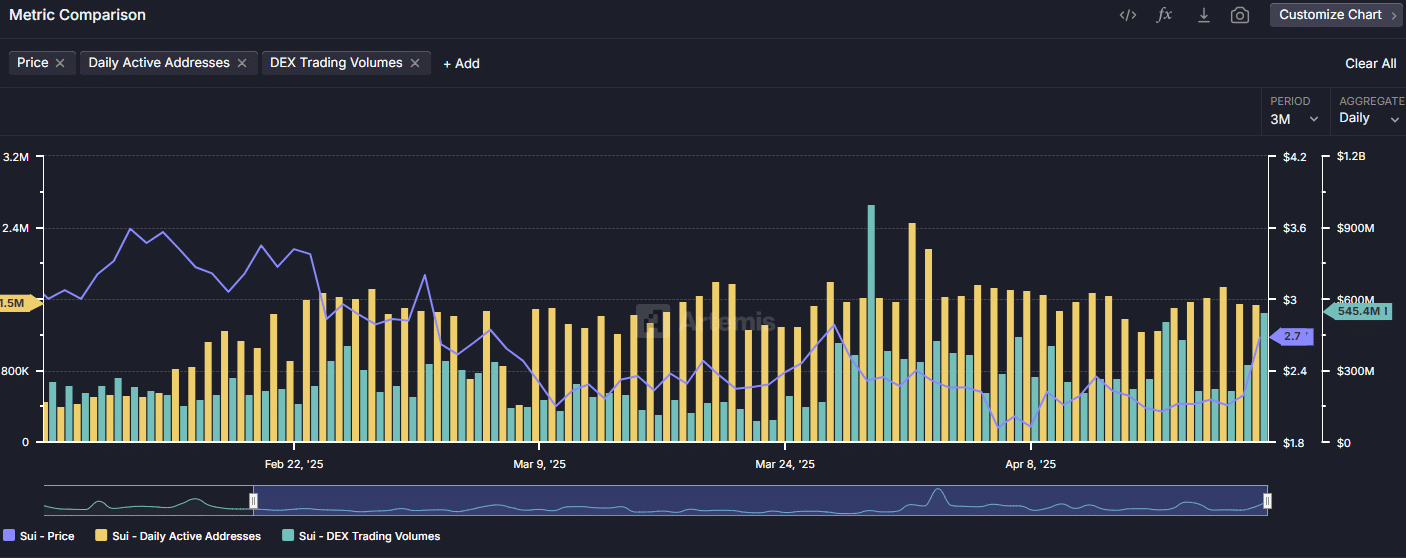The image size is (1406, 558).
Task: Expand the Customize Chart panel
Action: pyautogui.click(x=1336, y=15)
